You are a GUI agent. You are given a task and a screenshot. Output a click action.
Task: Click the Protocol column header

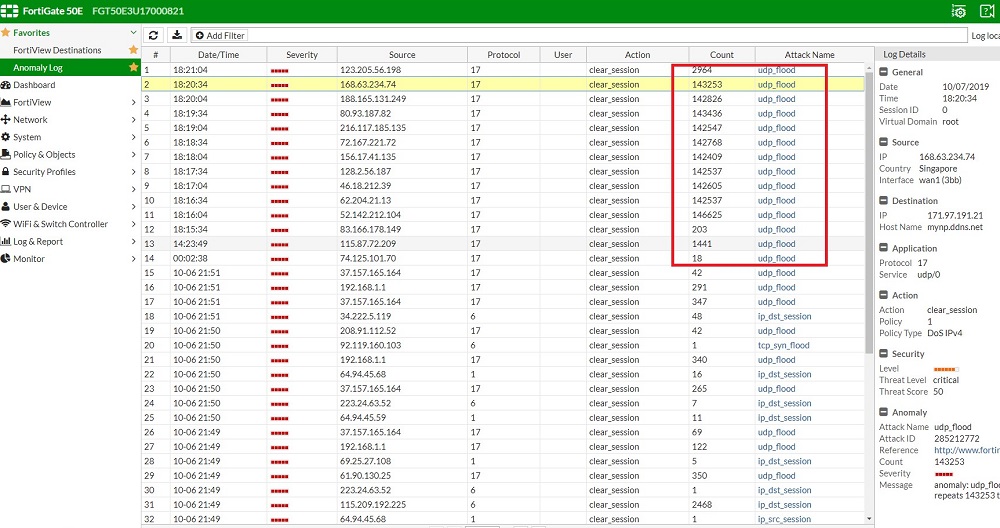503,55
